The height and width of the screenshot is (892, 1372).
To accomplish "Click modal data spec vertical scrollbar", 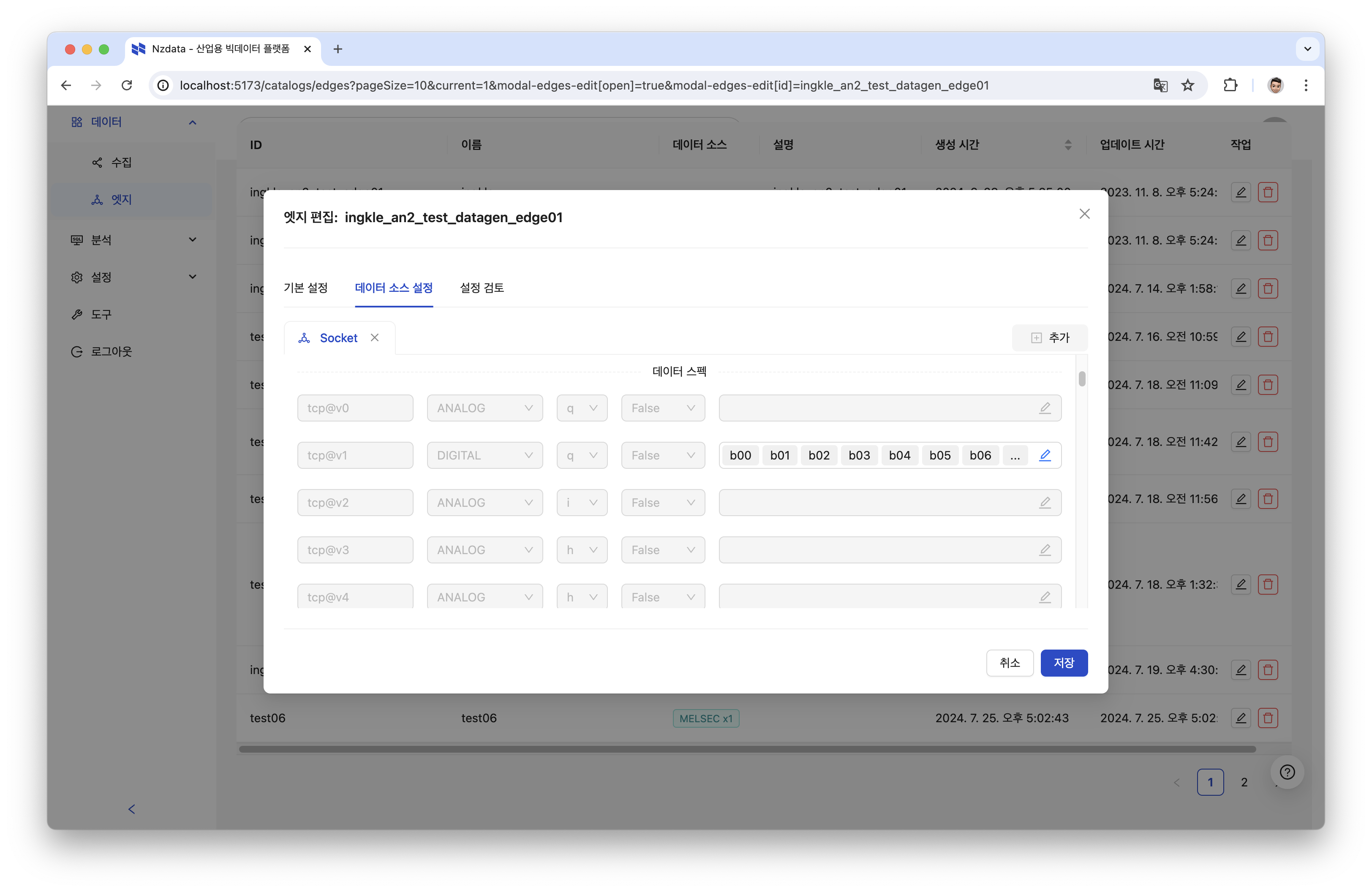I will tap(1082, 378).
